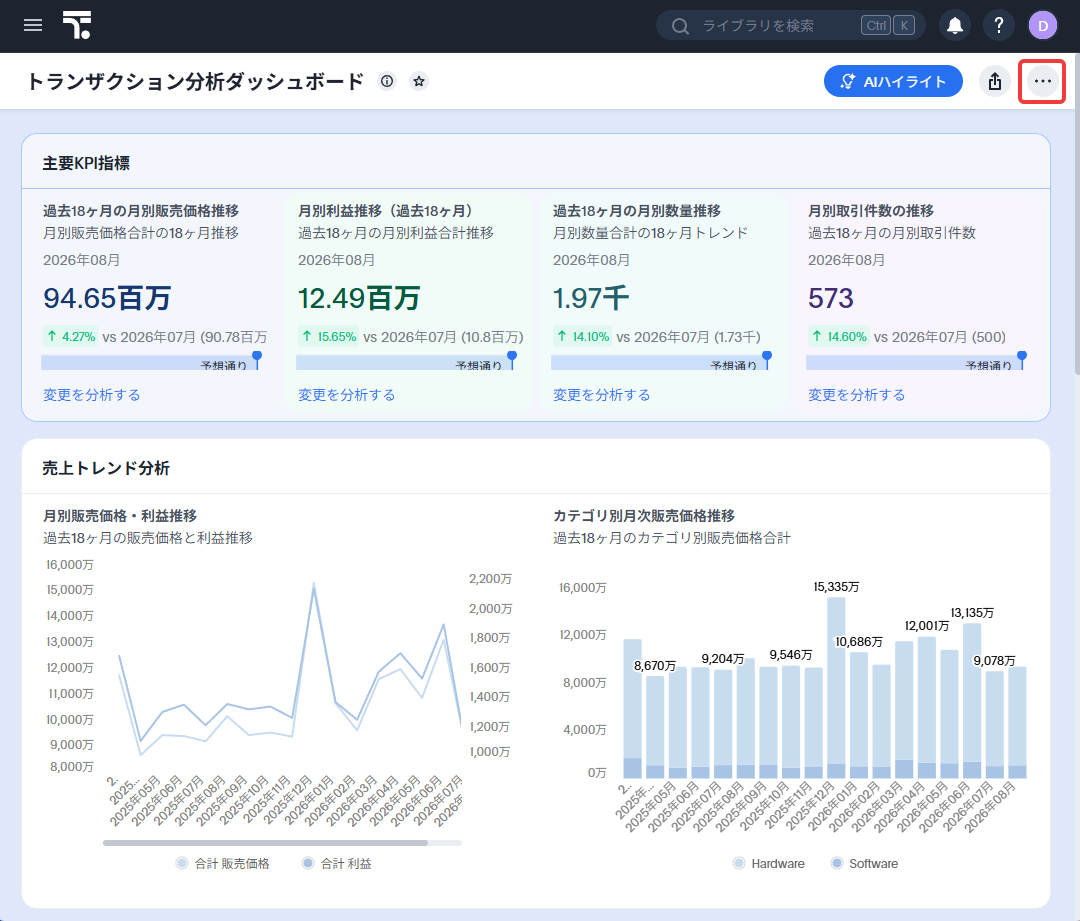Open the notifications bell
The image size is (1080, 921).
pyautogui.click(x=955, y=26)
